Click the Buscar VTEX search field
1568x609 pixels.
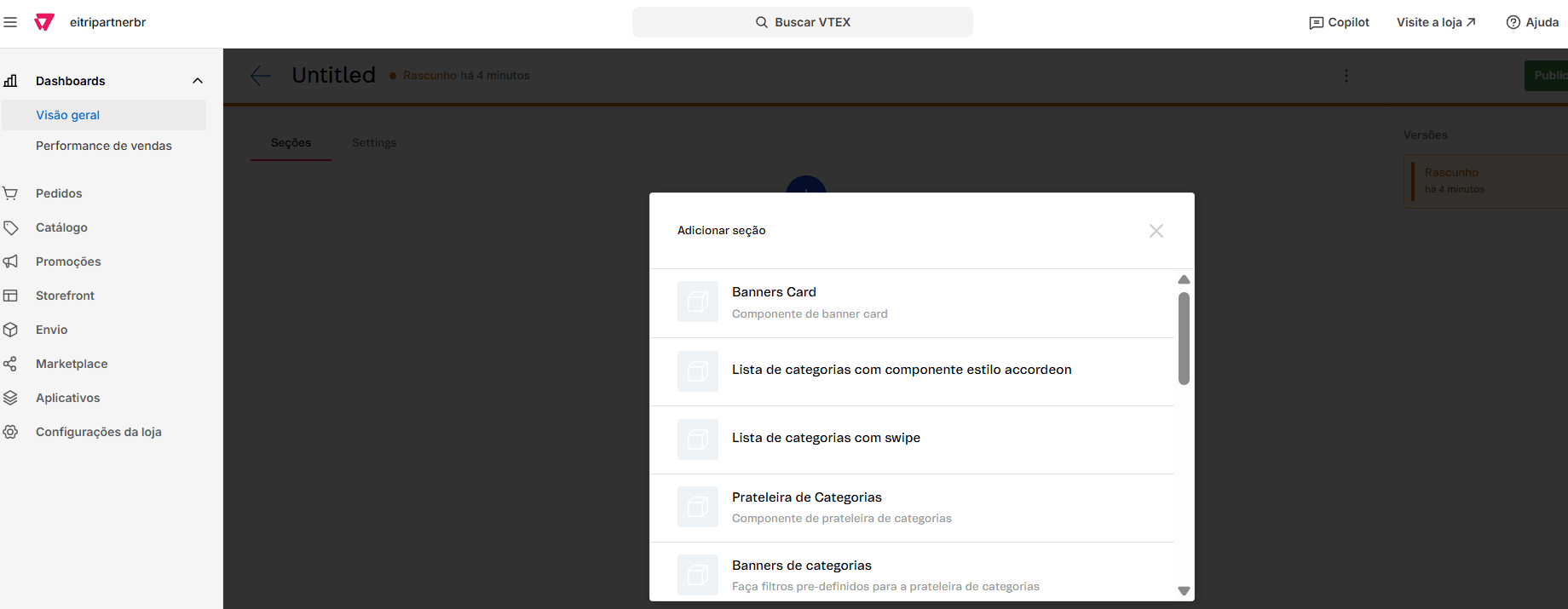point(802,22)
